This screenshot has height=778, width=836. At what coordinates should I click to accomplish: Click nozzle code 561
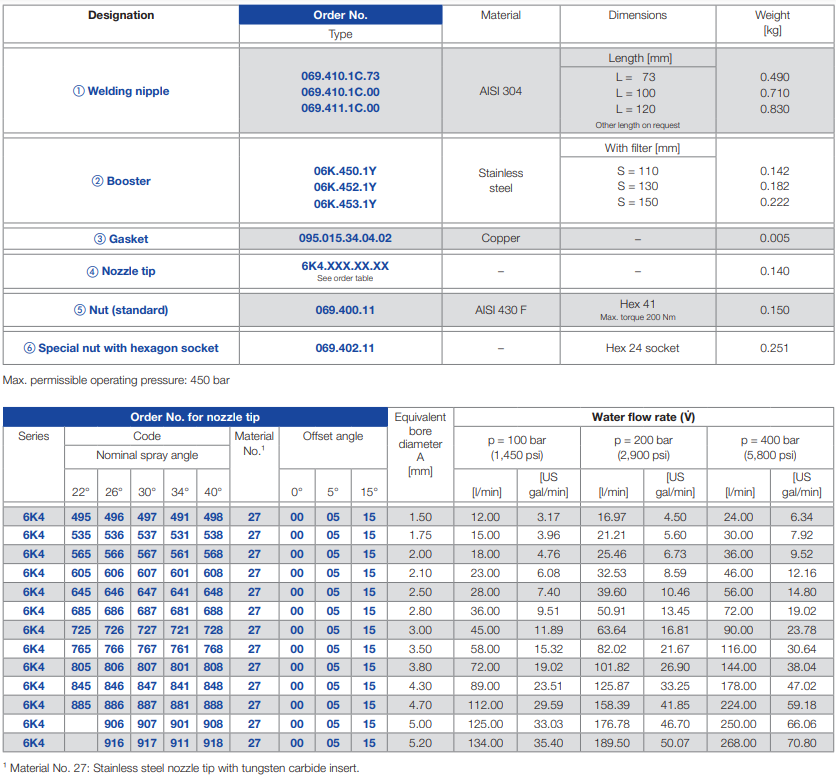(180, 555)
